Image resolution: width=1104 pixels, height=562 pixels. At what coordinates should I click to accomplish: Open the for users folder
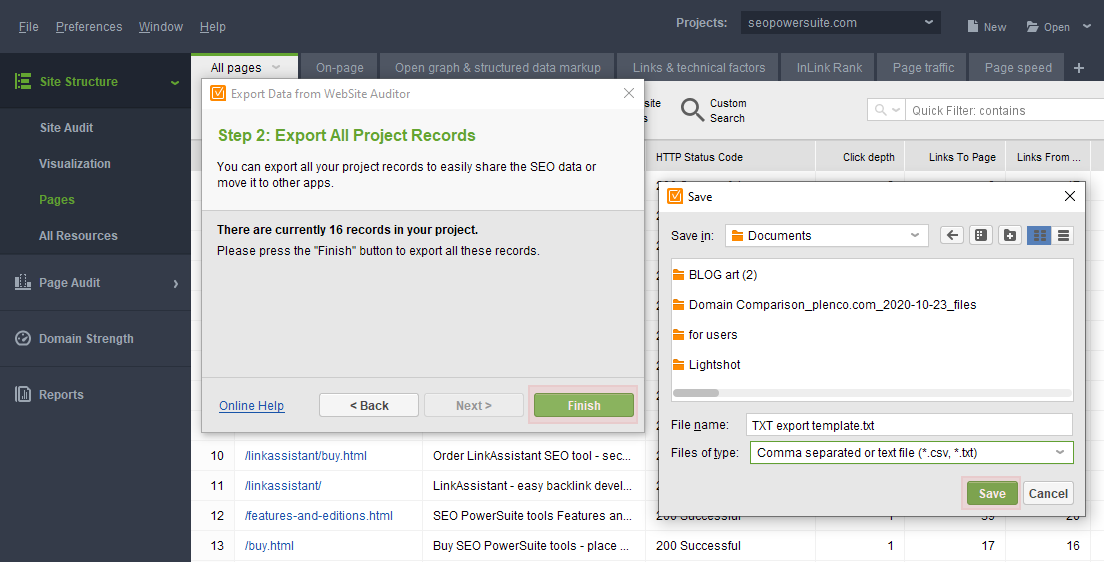click(x=705, y=335)
